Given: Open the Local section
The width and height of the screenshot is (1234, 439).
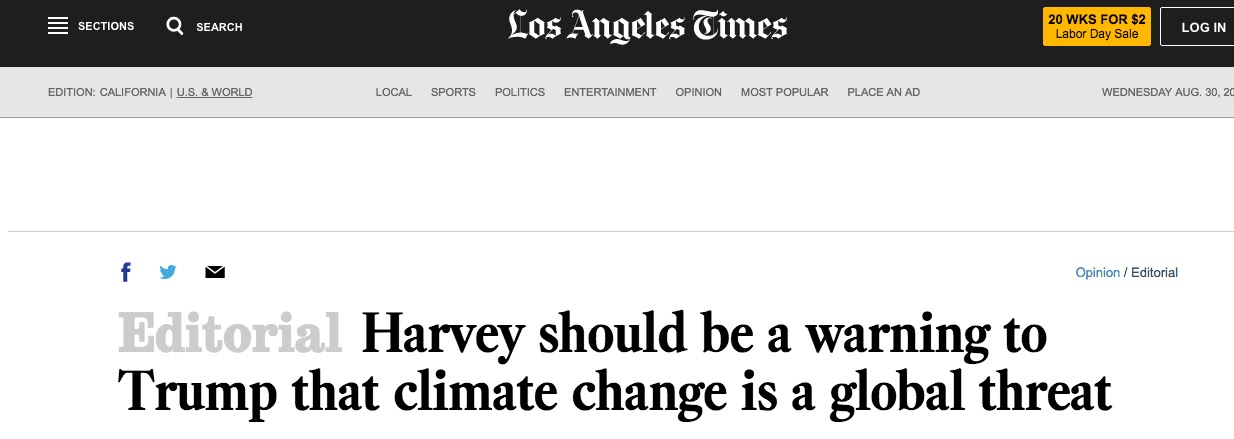Looking at the screenshot, I should 393,92.
